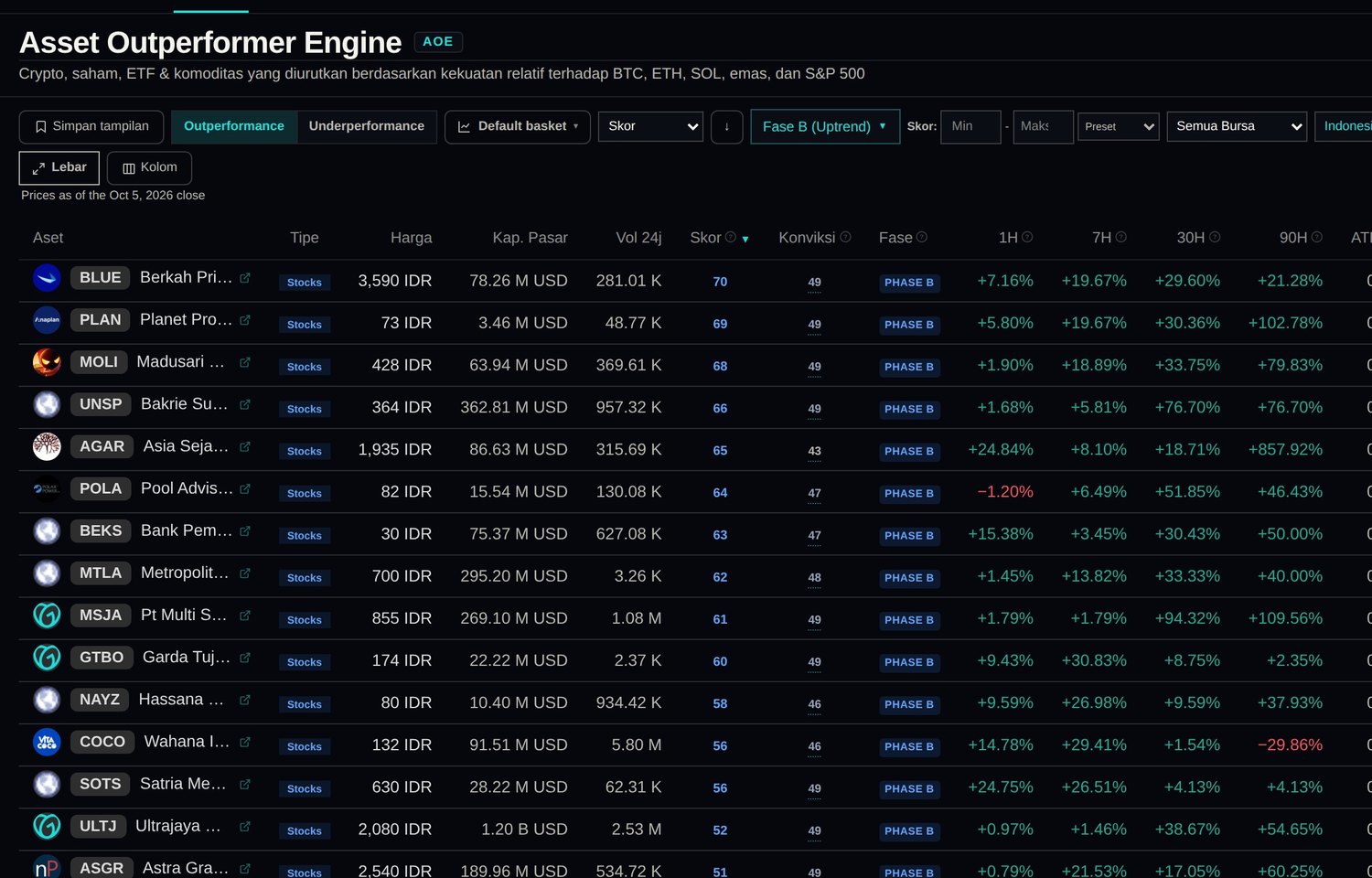The image size is (1372, 878).
Task: Reverse sort direction with the arrow button
Action: point(727,126)
